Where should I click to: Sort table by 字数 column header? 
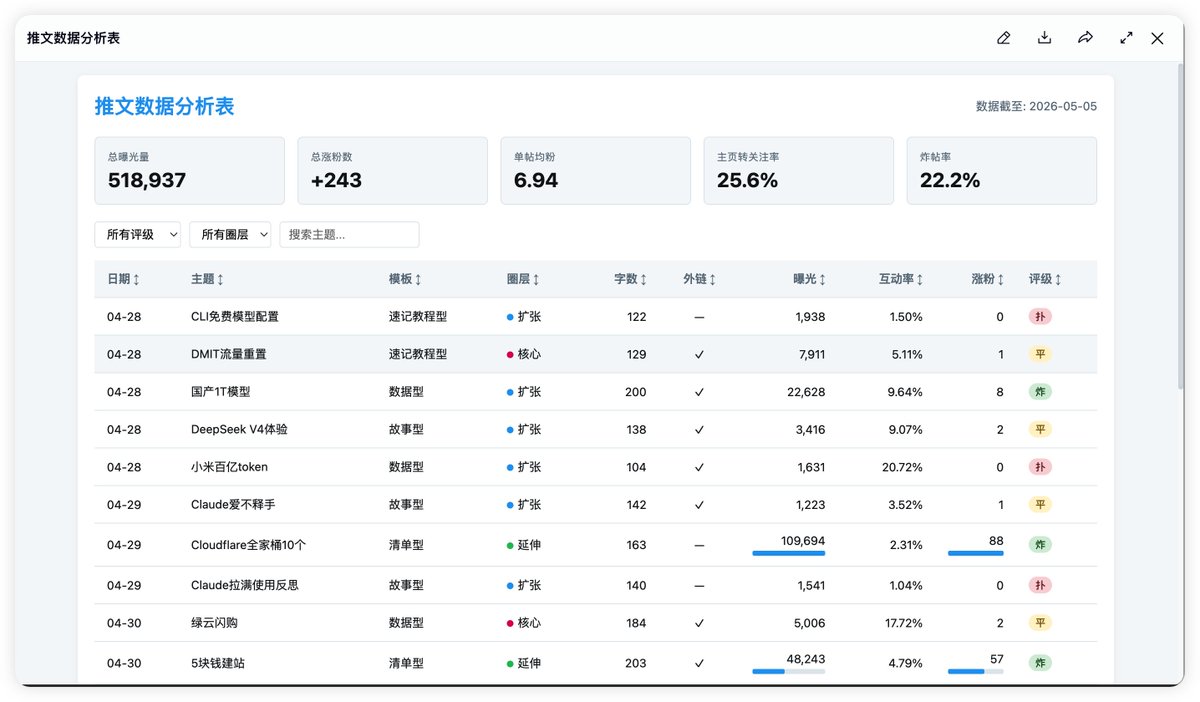pos(630,279)
